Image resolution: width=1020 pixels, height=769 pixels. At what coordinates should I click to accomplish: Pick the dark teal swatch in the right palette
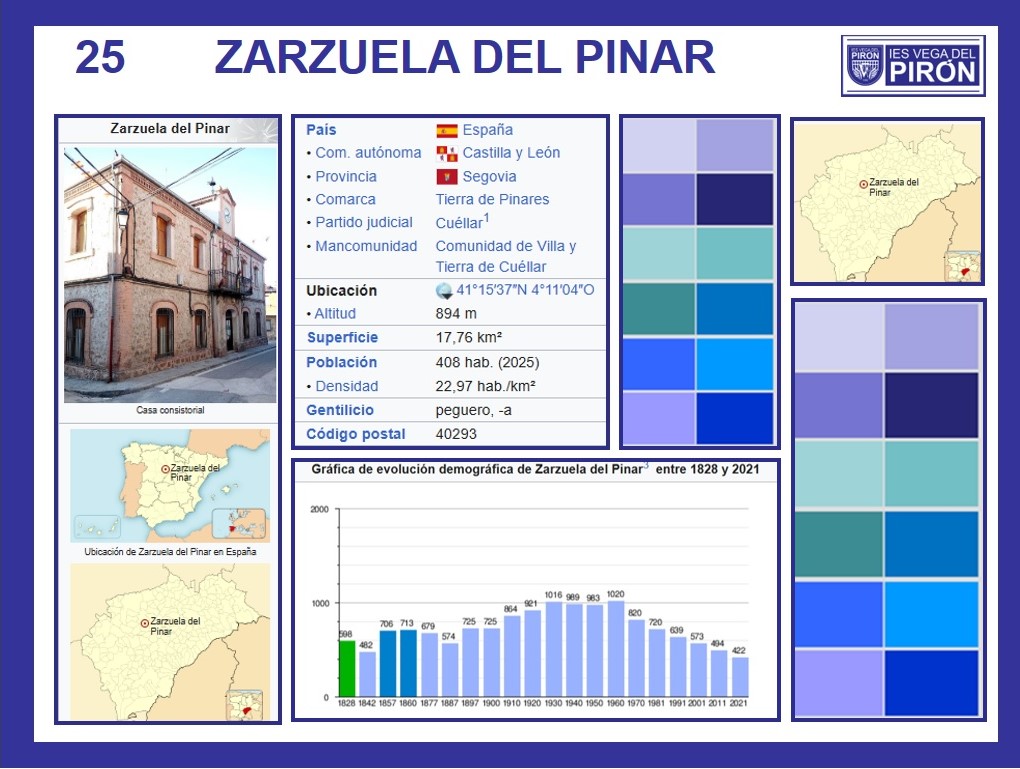[839, 545]
